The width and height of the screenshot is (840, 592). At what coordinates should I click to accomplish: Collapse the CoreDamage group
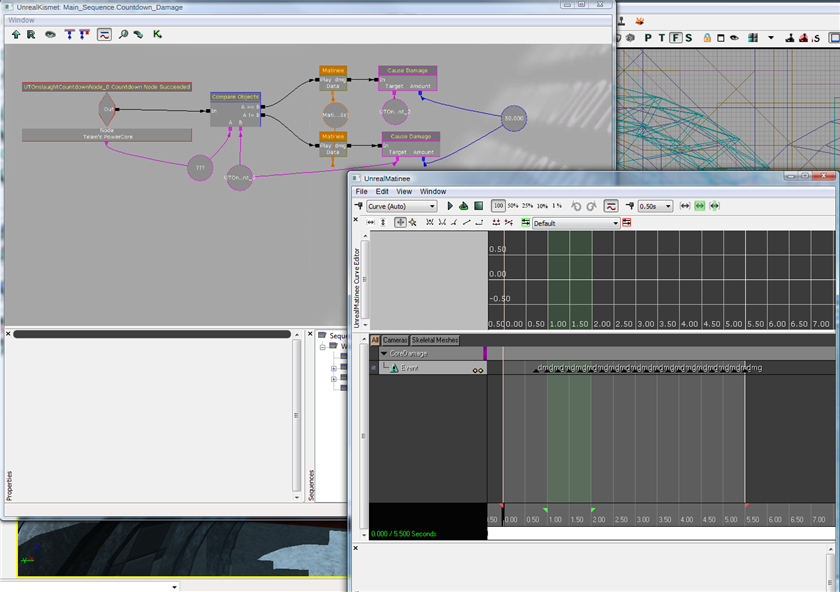pos(384,354)
